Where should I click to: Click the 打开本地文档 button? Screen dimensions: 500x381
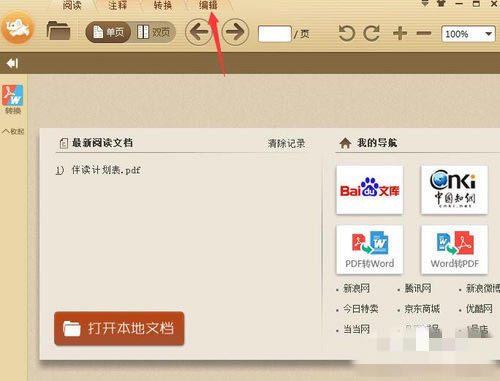click(119, 328)
